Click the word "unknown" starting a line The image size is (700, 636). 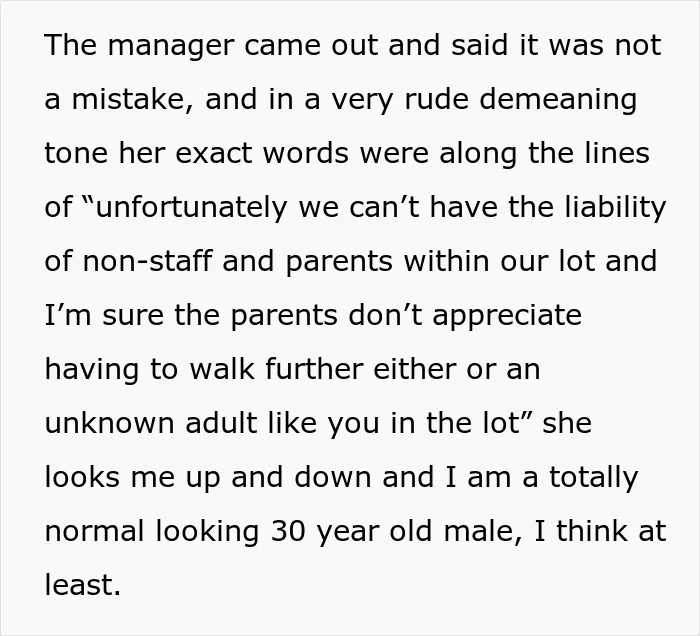coord(109,423)
